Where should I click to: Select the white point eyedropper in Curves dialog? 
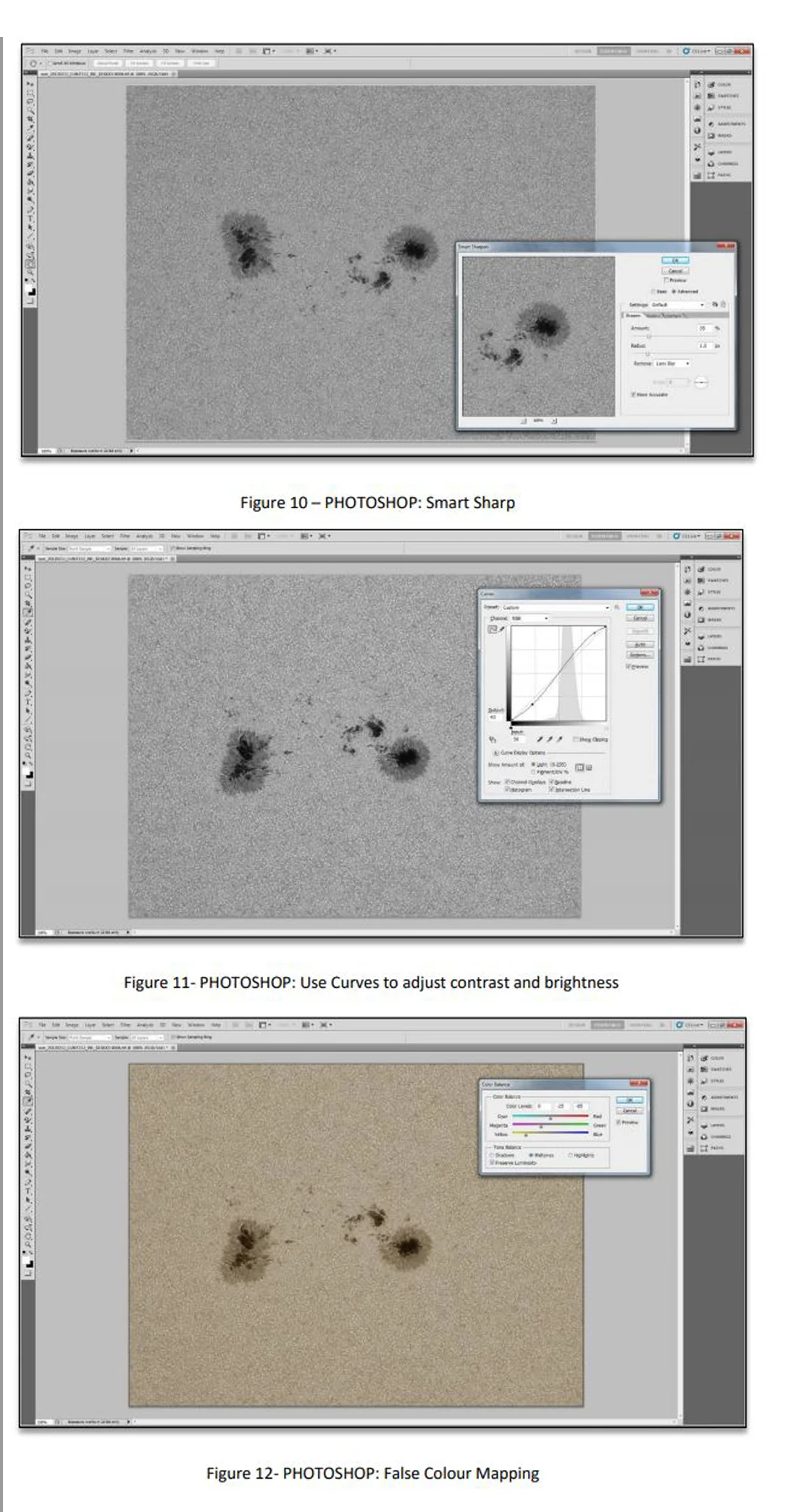point(560,739)
